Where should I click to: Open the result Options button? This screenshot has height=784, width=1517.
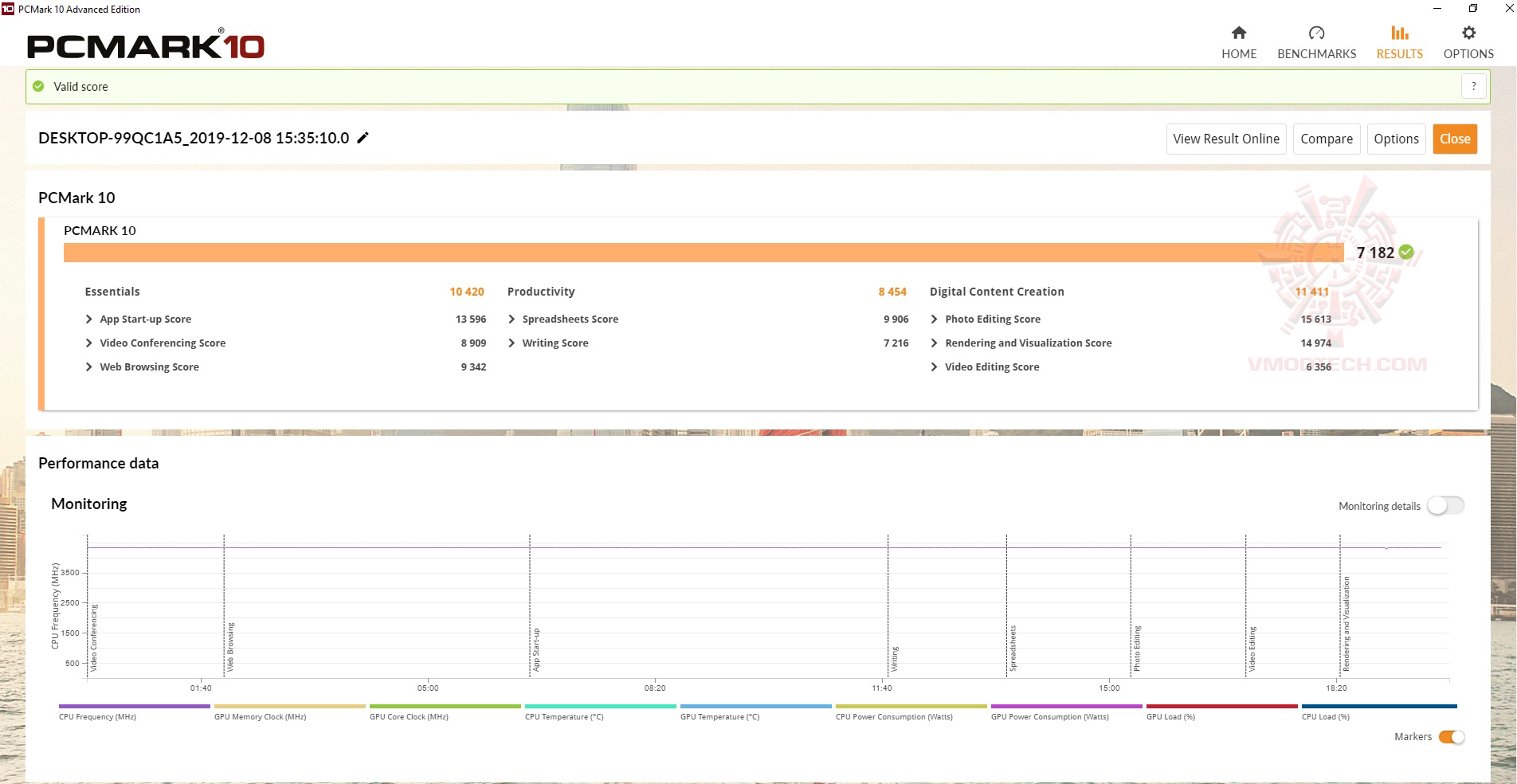point(1396,139)
